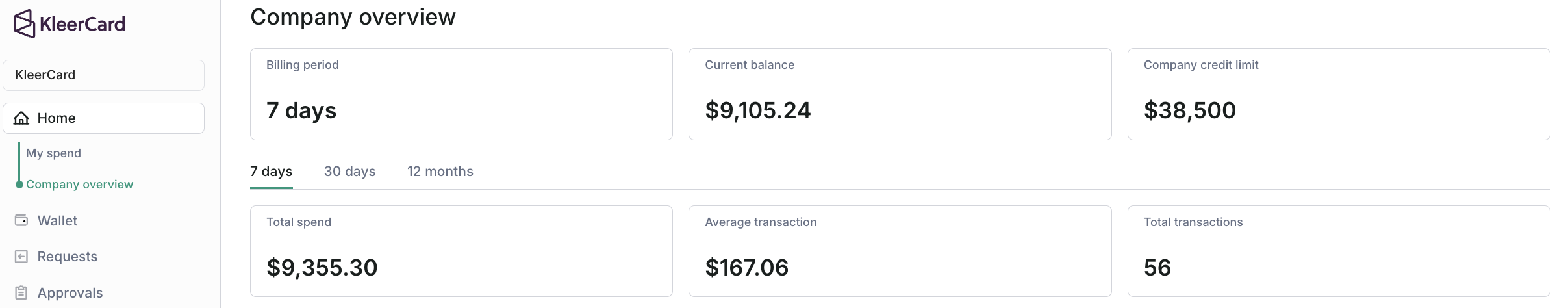Click the Total spend card
1568x308 pixels.
(461, 251)
